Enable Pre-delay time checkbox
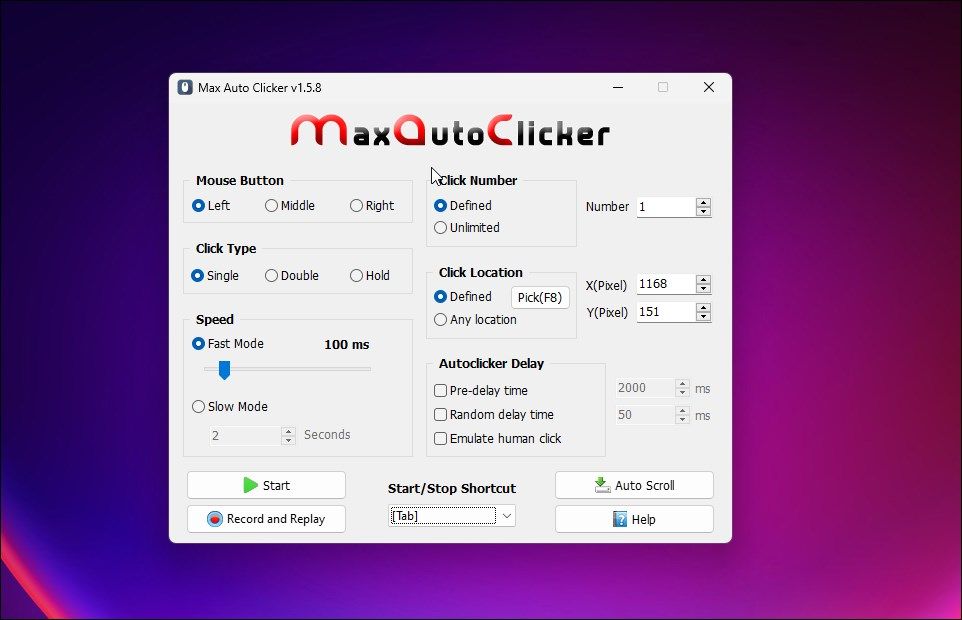Screen dimensions: 962x620 480,391
